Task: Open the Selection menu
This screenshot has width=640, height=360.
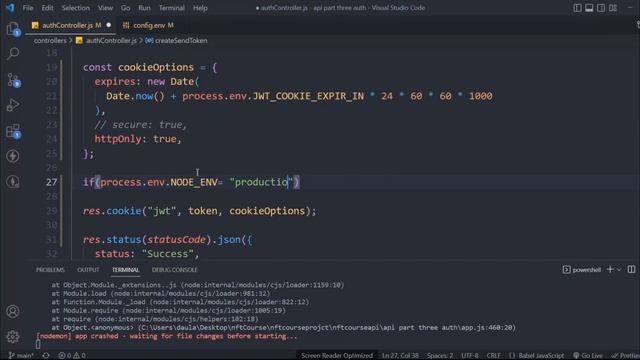Action: 76,8
